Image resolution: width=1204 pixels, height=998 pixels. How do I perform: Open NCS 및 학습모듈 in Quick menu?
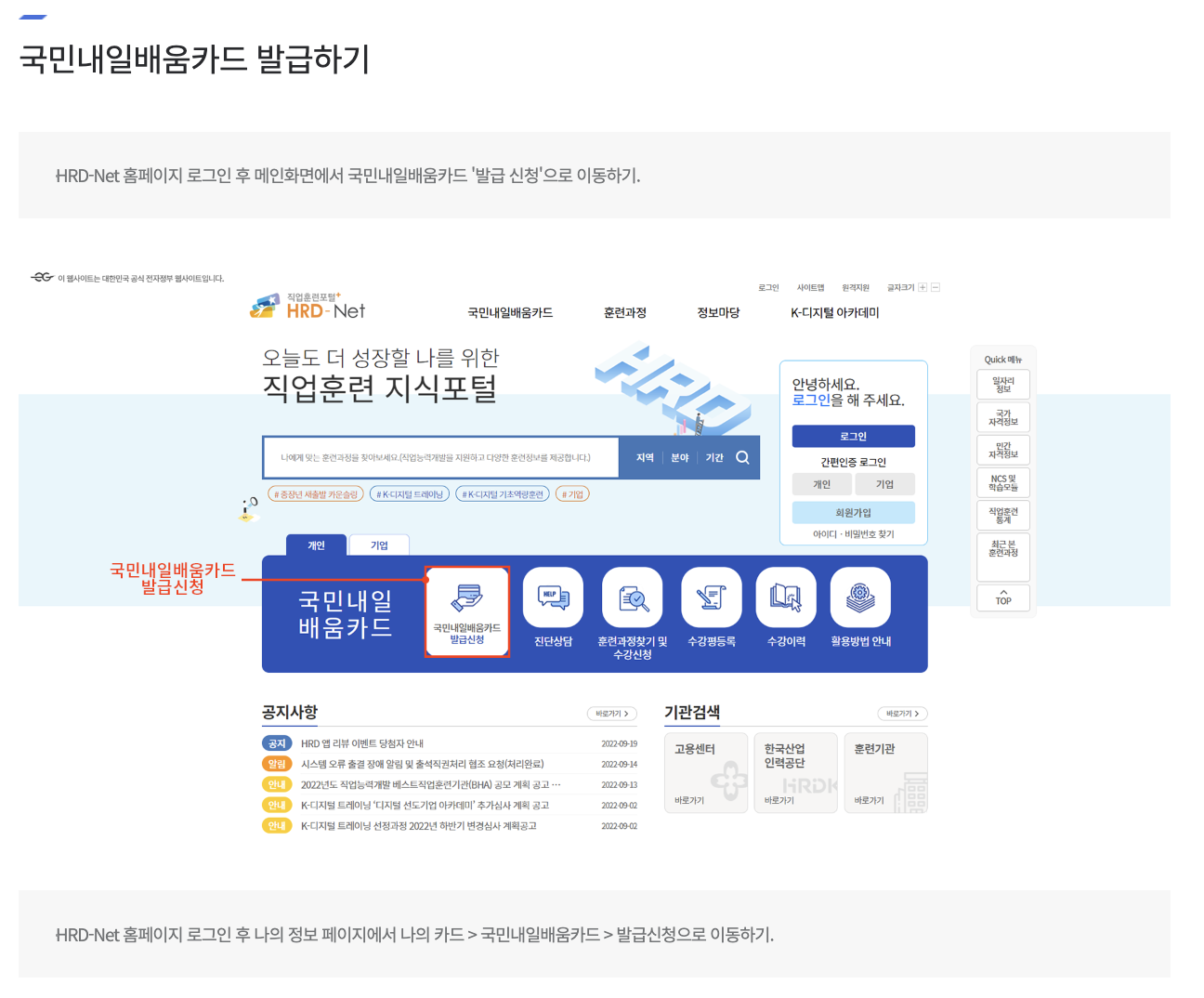tap(1003, 482)
